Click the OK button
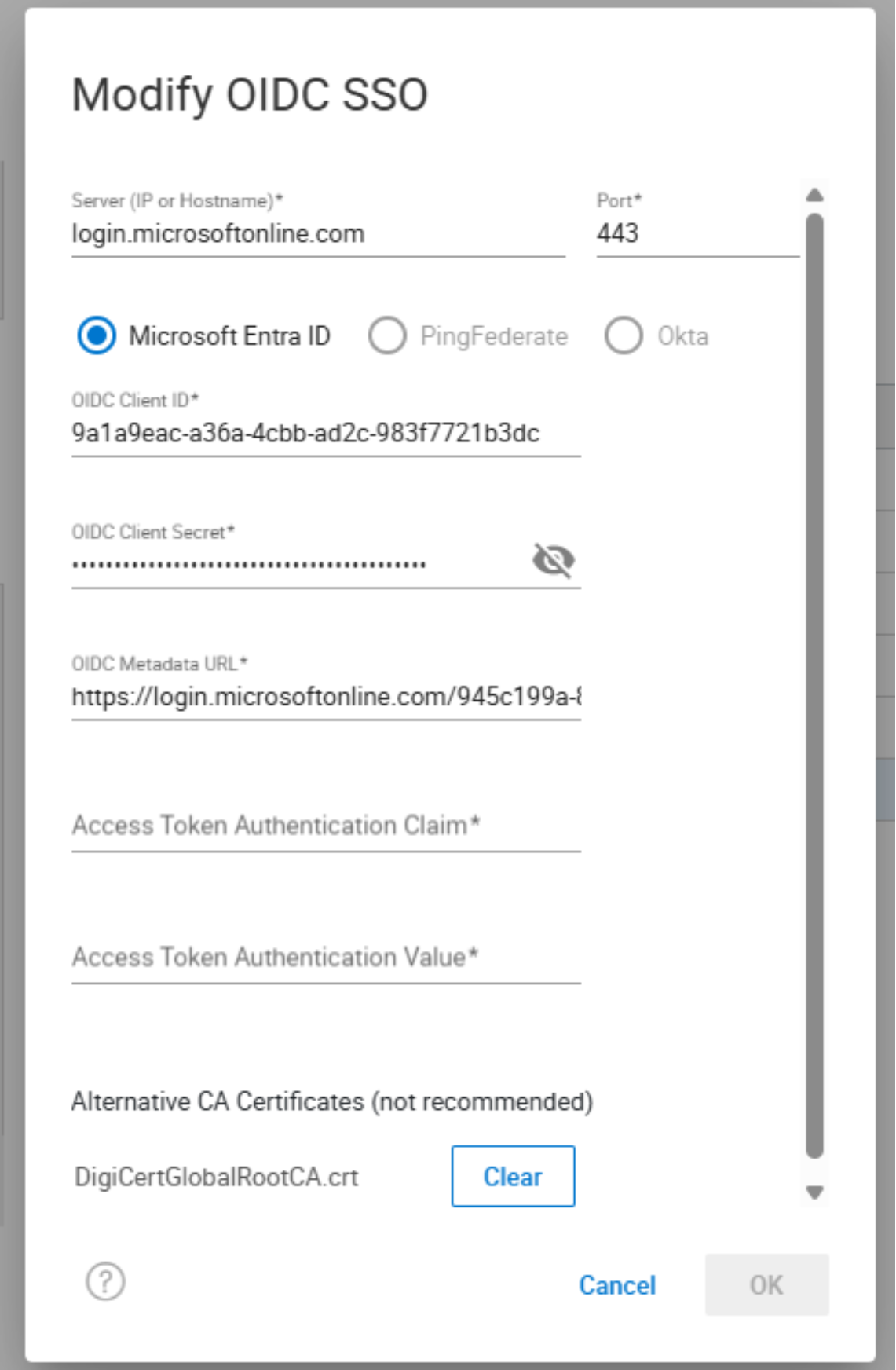 (766, 1284)
